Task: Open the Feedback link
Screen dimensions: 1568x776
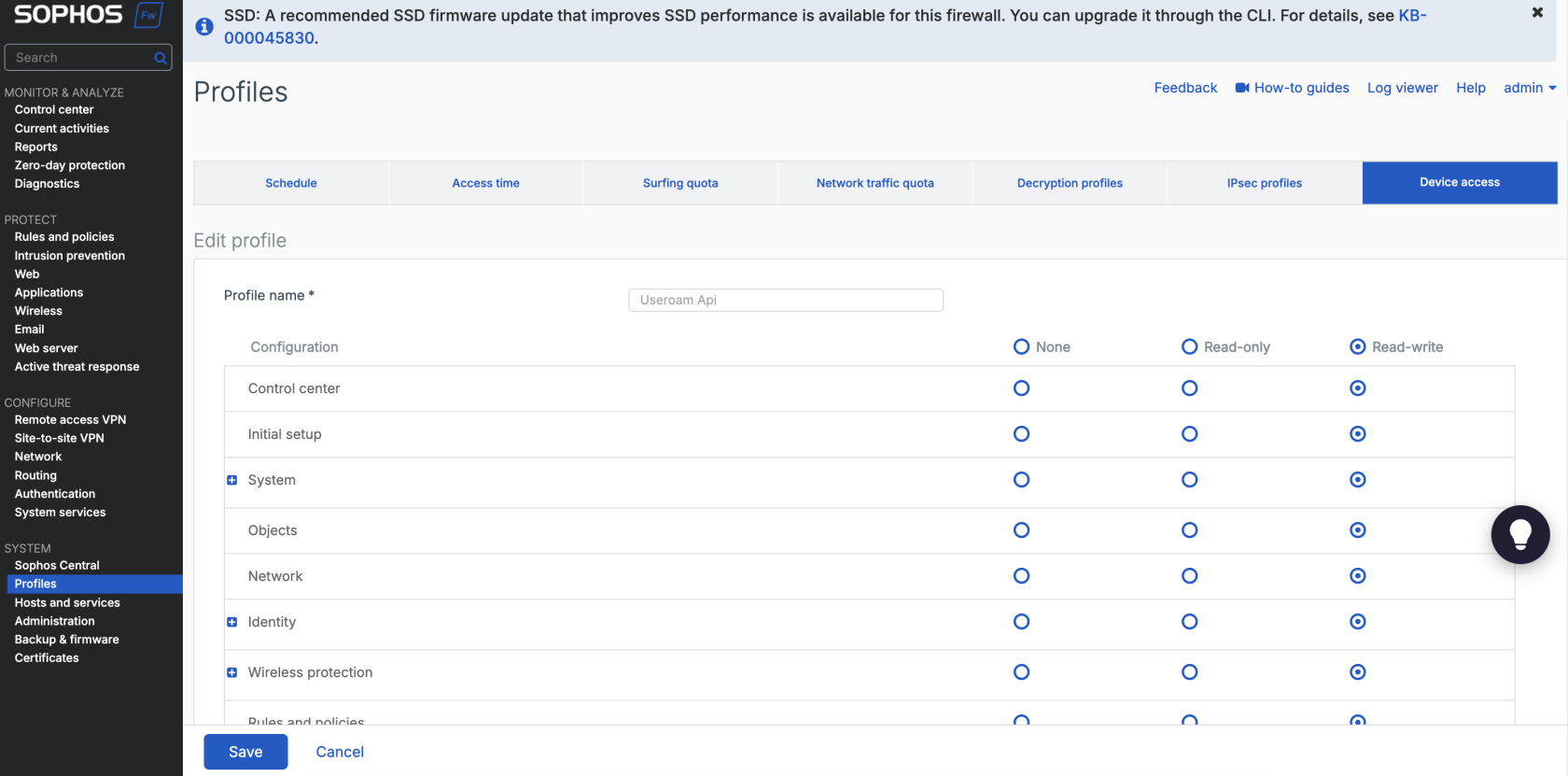Action: click(1185, 88)
